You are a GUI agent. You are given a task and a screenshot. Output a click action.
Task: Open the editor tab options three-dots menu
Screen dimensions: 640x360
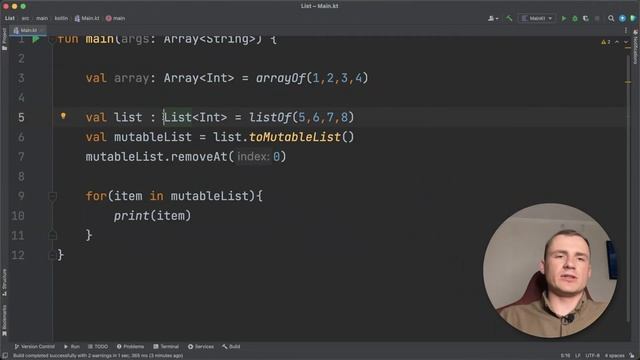(626, 30)
